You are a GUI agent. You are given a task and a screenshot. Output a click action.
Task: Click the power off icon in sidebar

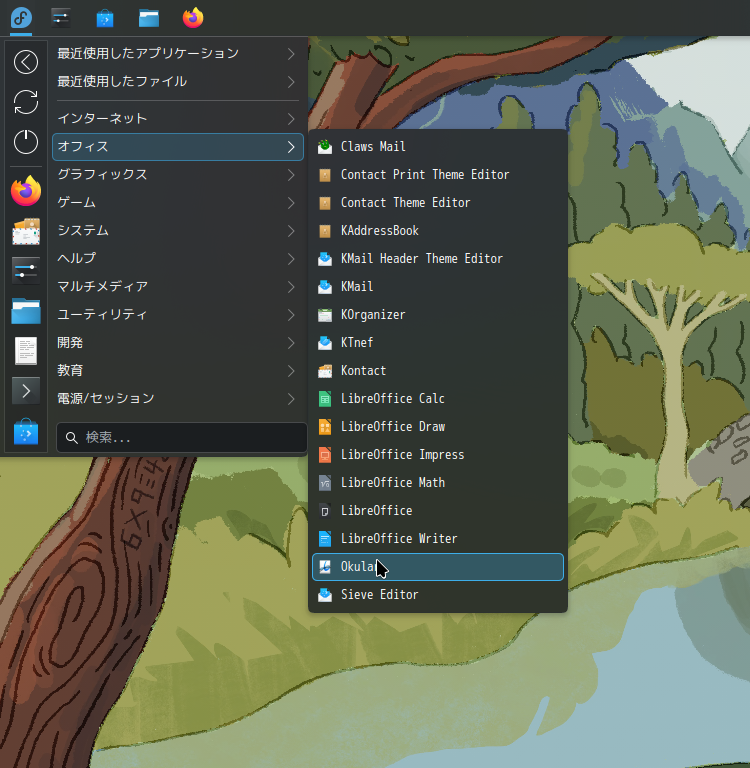26,142
